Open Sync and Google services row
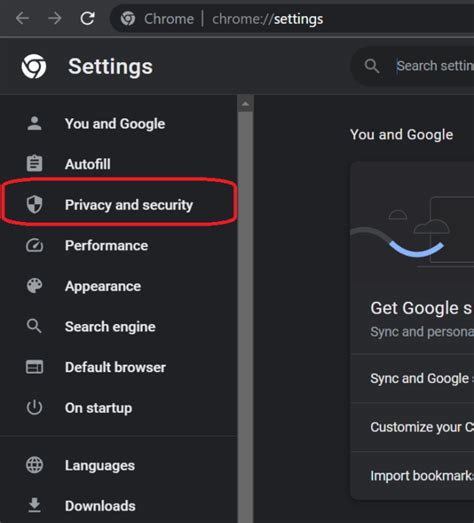 [412, 378]
